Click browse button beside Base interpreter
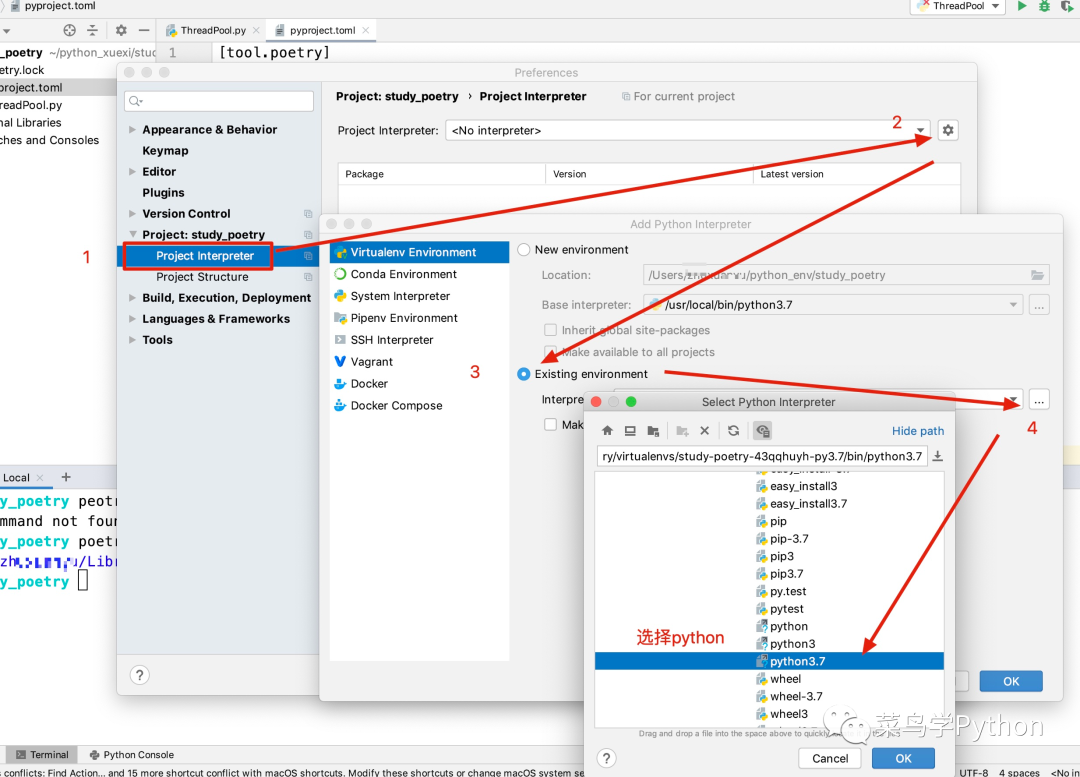The height and width of the screenshot is (777, 1080). click(x=1039, y=305)
